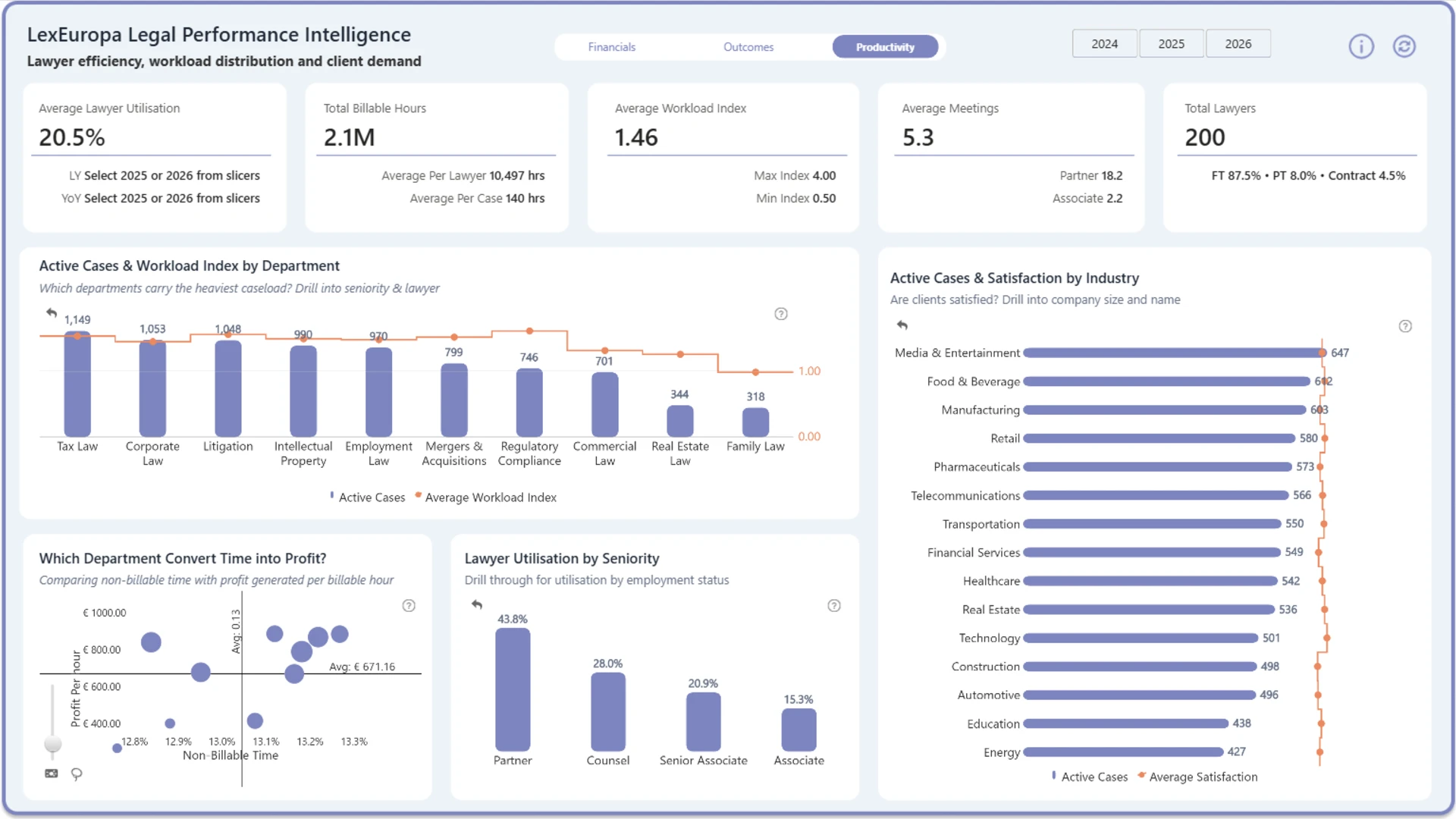Select the Transportation industry bar
Image resolution: width=1456 pixels, height=819 pixels.
(1153, 524)
